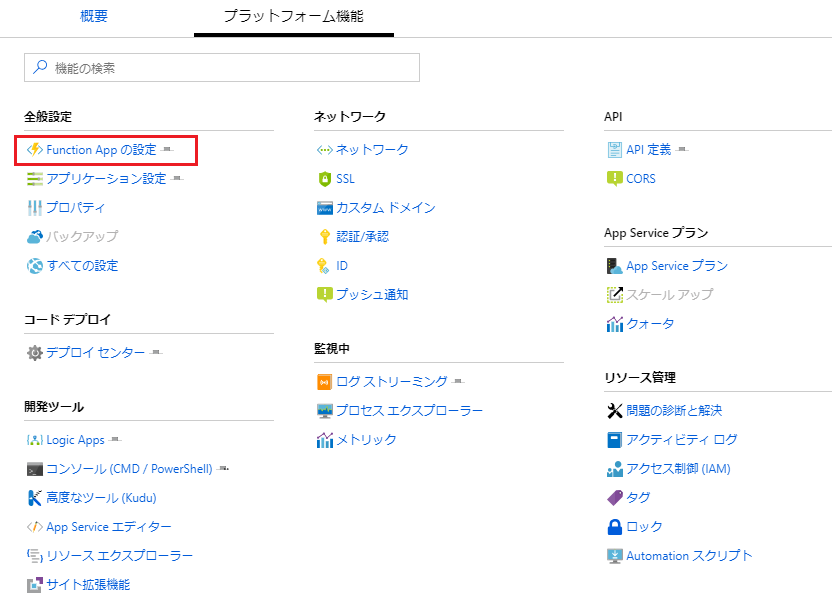
Task: Open メトリック link
Action: [x=366, y=440]
